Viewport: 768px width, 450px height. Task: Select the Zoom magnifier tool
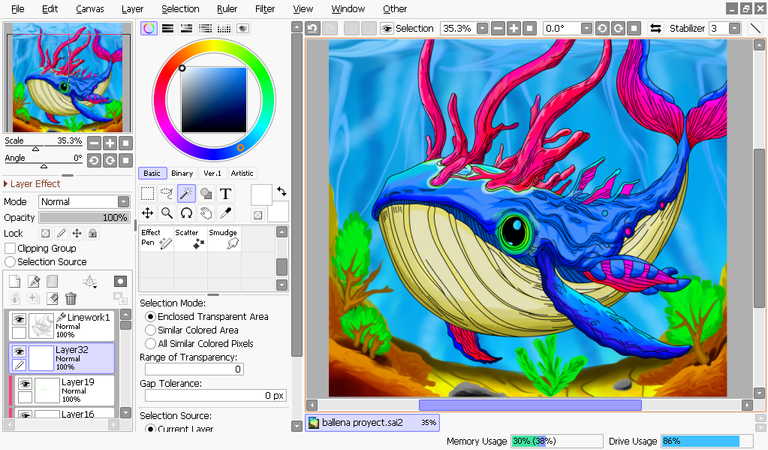point(167,213)
